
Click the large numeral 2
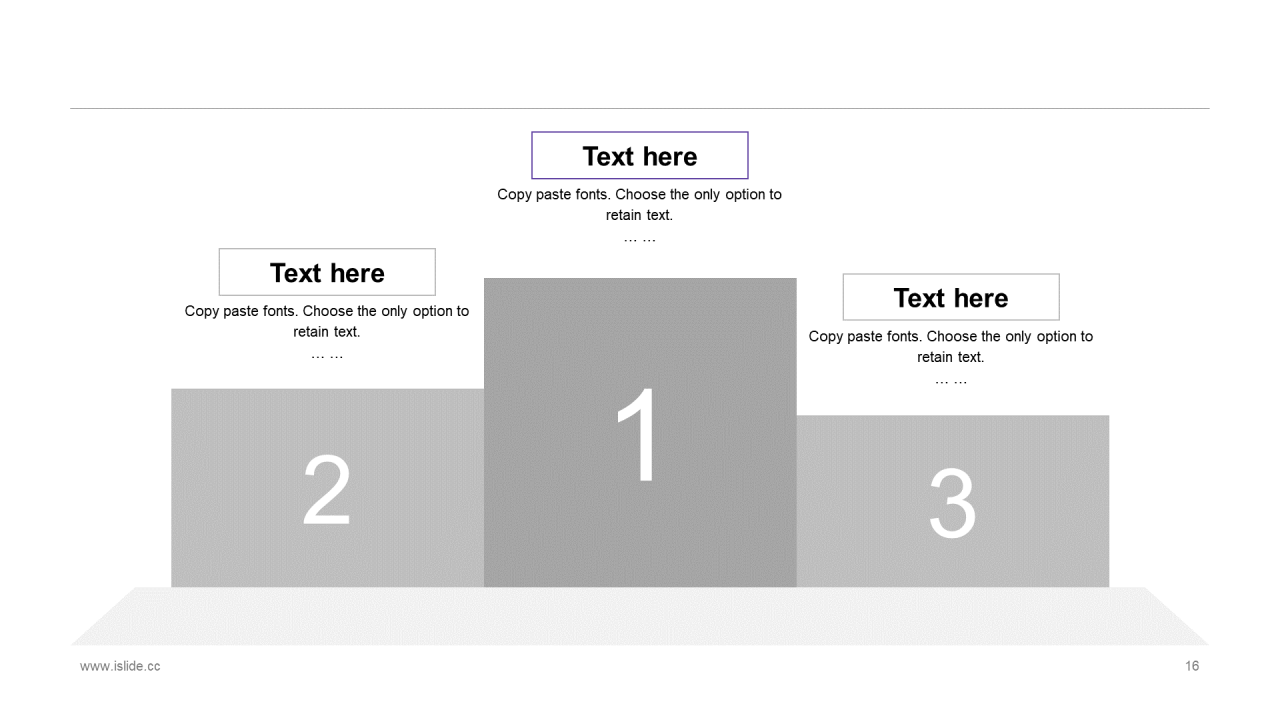(x=327, y=491)
